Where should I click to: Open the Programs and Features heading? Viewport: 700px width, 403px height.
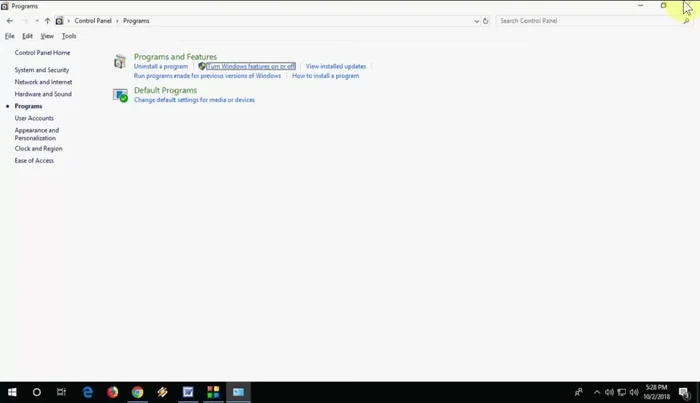click(175, 57)
